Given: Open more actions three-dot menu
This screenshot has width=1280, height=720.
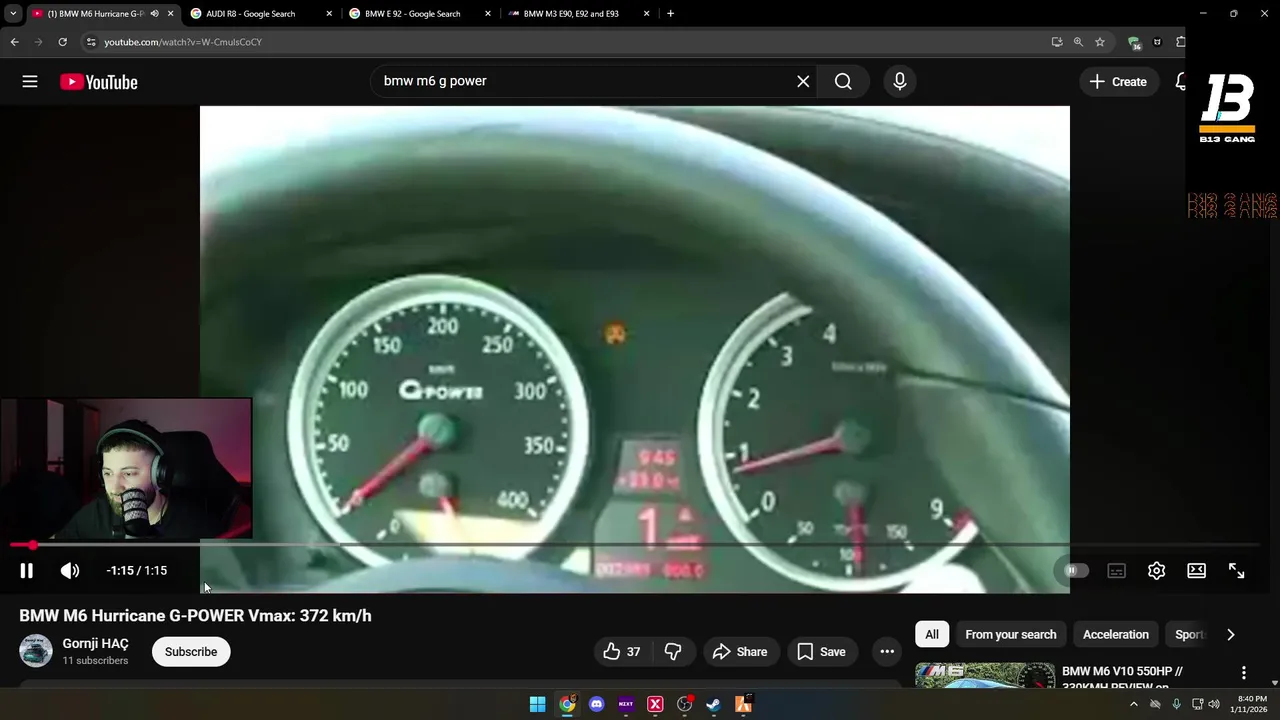Looking at the screenshot, I should [x=886, y=652].
